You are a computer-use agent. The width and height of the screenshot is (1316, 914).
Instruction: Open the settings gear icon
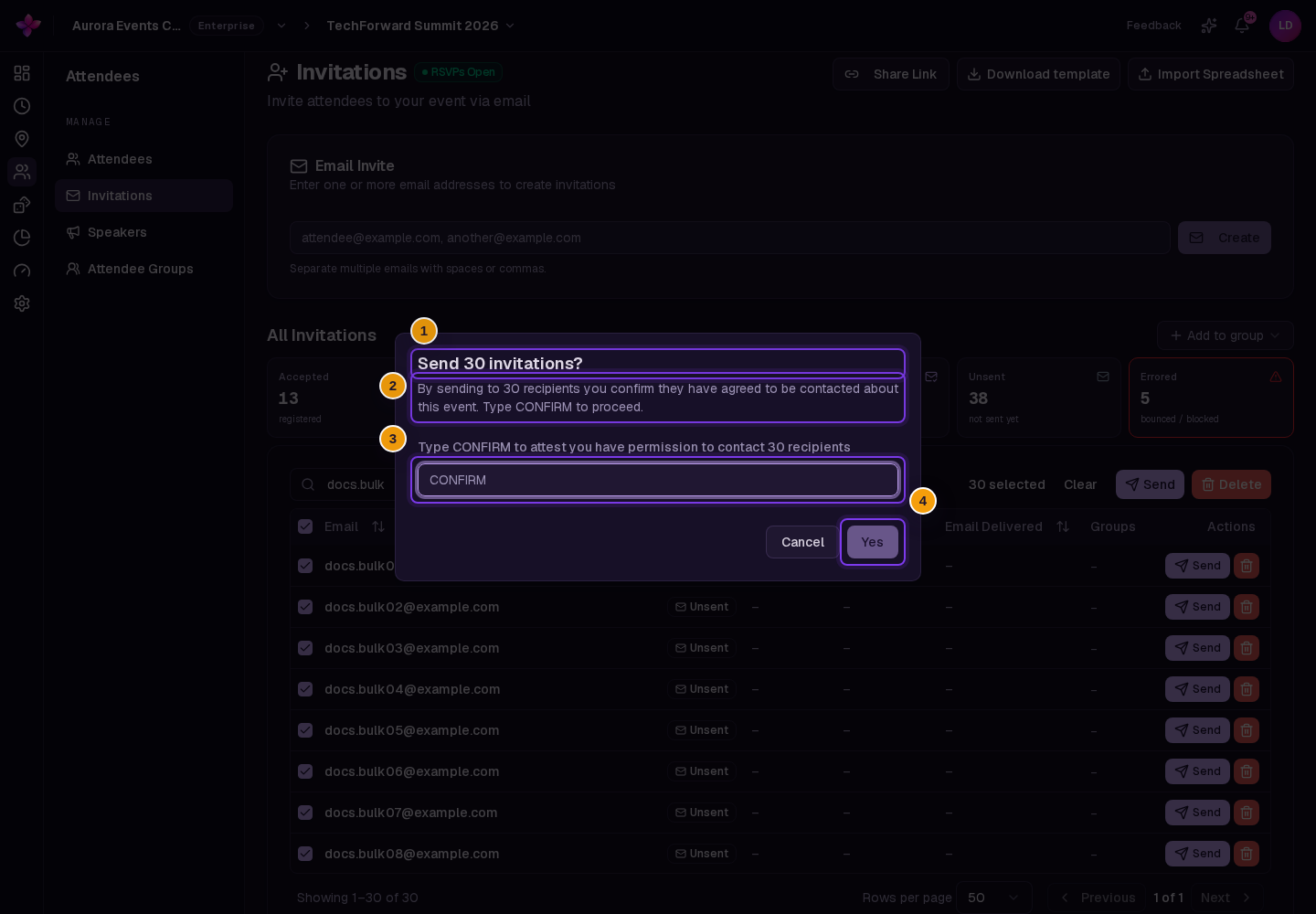[x=22, y=303]
